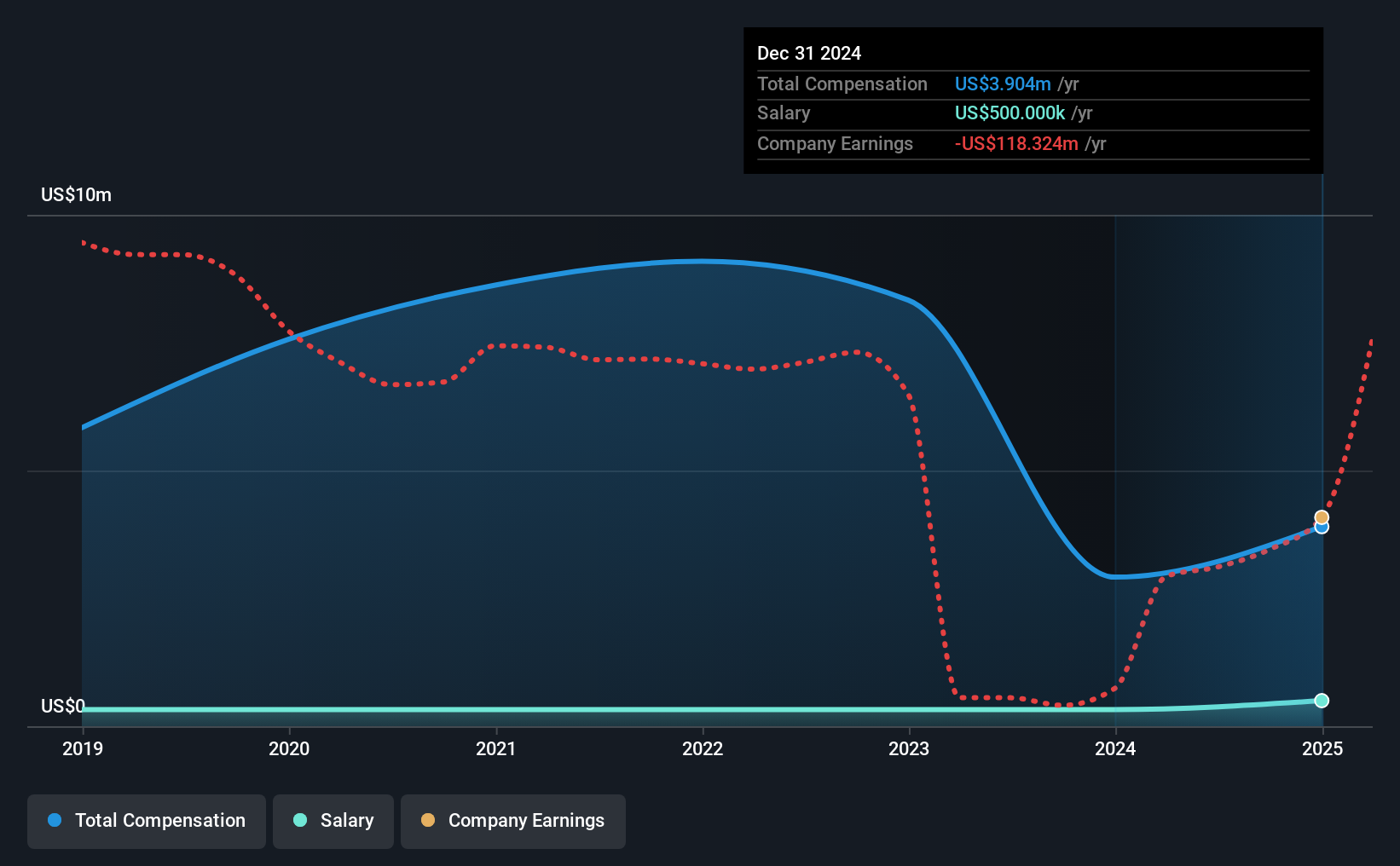This screenshot has width=1400, height=866.
Task: Click the US$0 y-axis label
Action: tap(63, 706)
